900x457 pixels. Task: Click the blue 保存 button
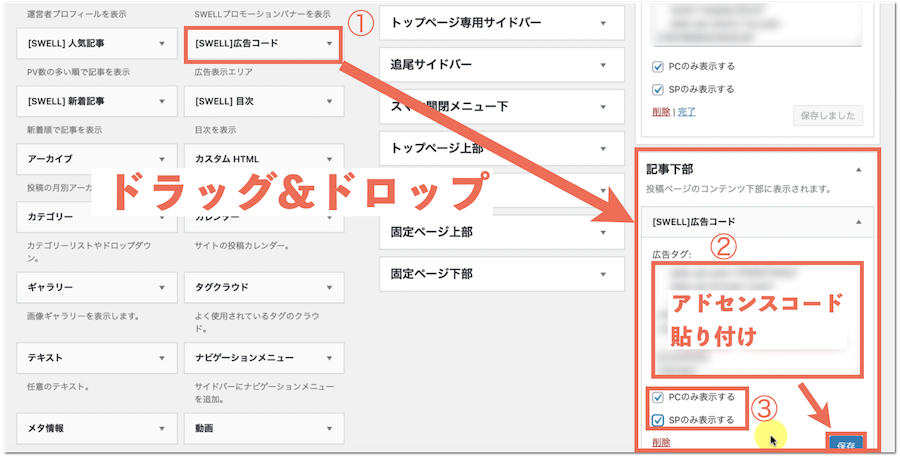point(845,444)
